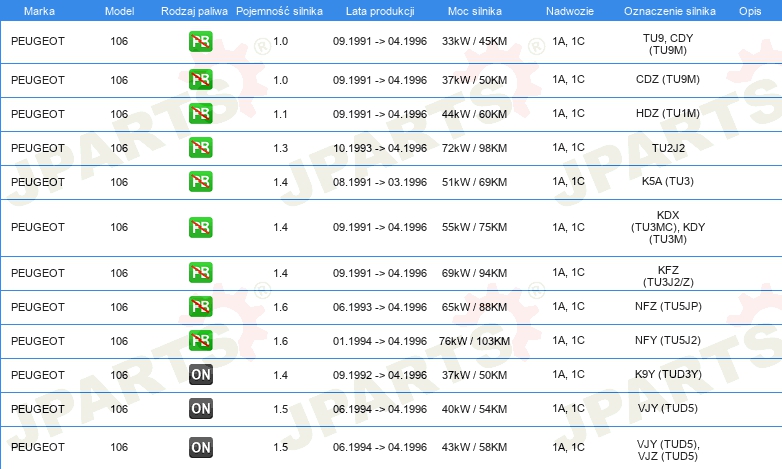Click the power value 43kW / 58KM
This screenshot has width=782, height=469.
474,447
